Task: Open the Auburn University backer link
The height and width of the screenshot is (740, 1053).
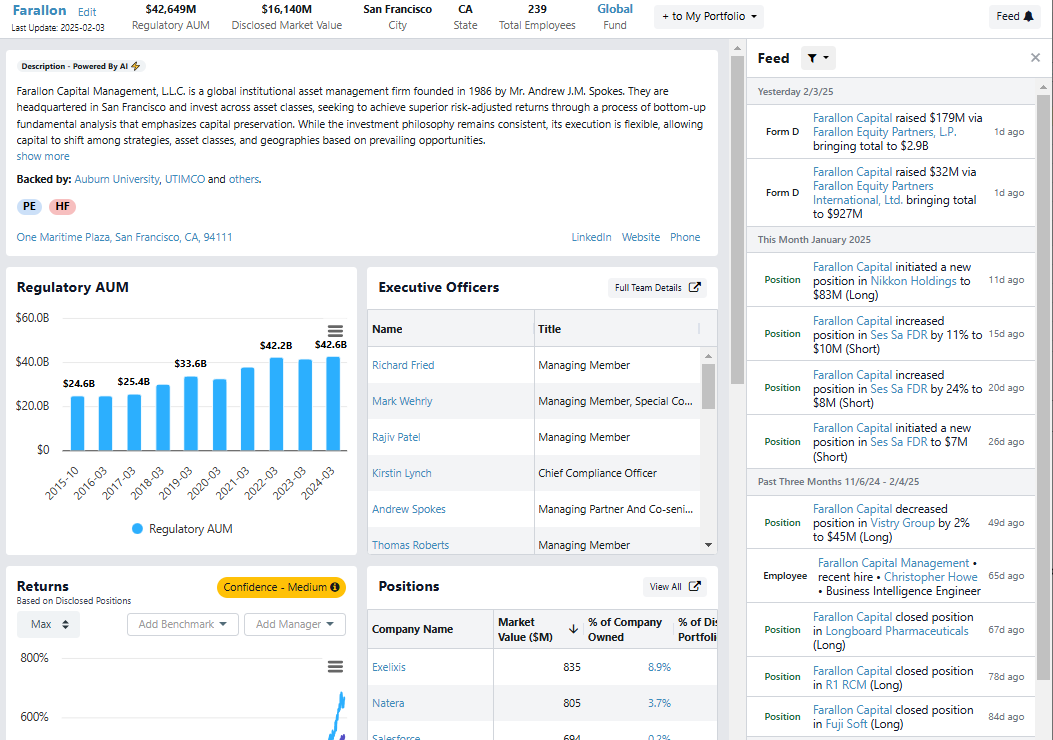Action: point(117,179)
